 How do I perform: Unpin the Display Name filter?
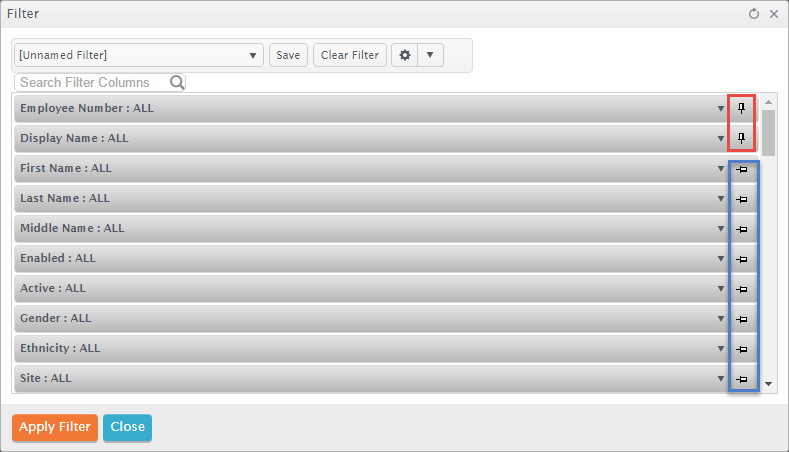[741, 138]
